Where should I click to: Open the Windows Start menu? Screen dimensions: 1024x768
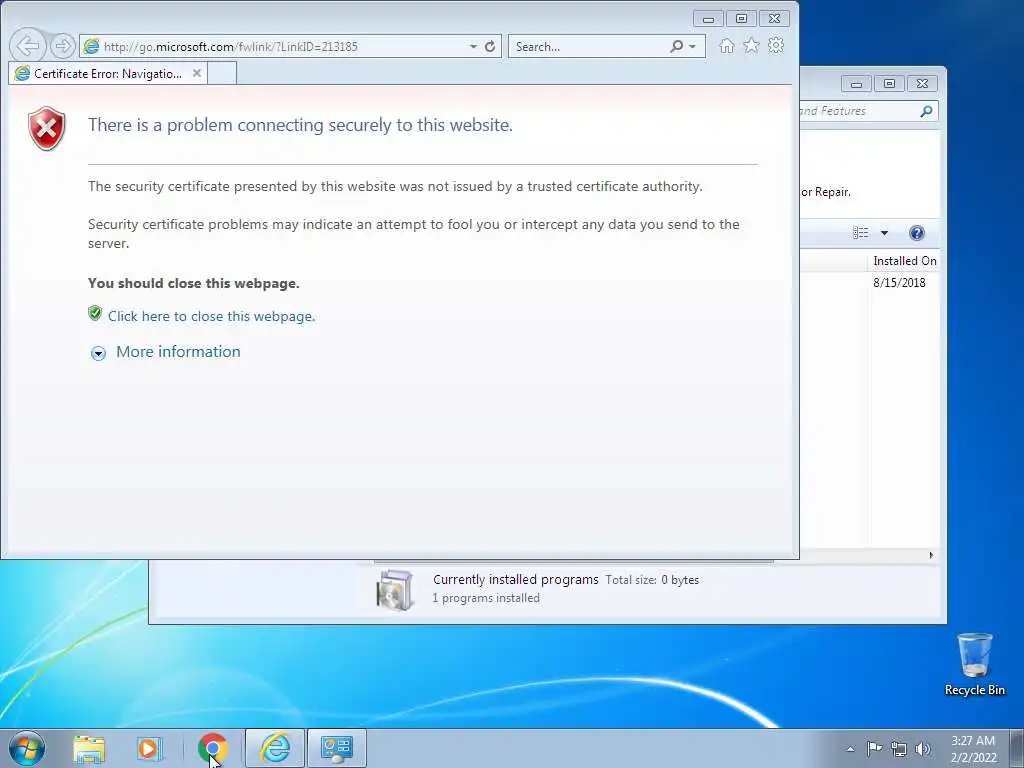pyautogui.click(x=26, y=748)
